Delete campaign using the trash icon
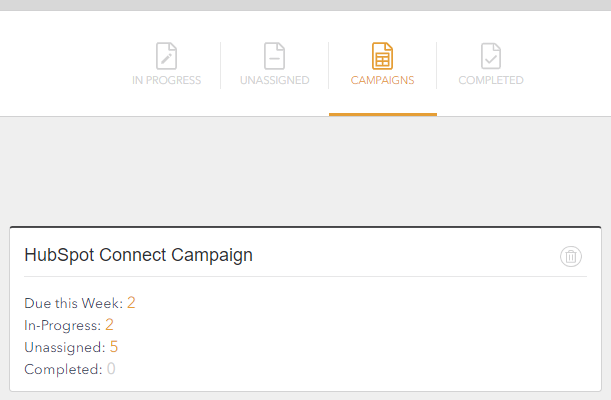Viewport: 611px width, 400px height. [571, 256]
